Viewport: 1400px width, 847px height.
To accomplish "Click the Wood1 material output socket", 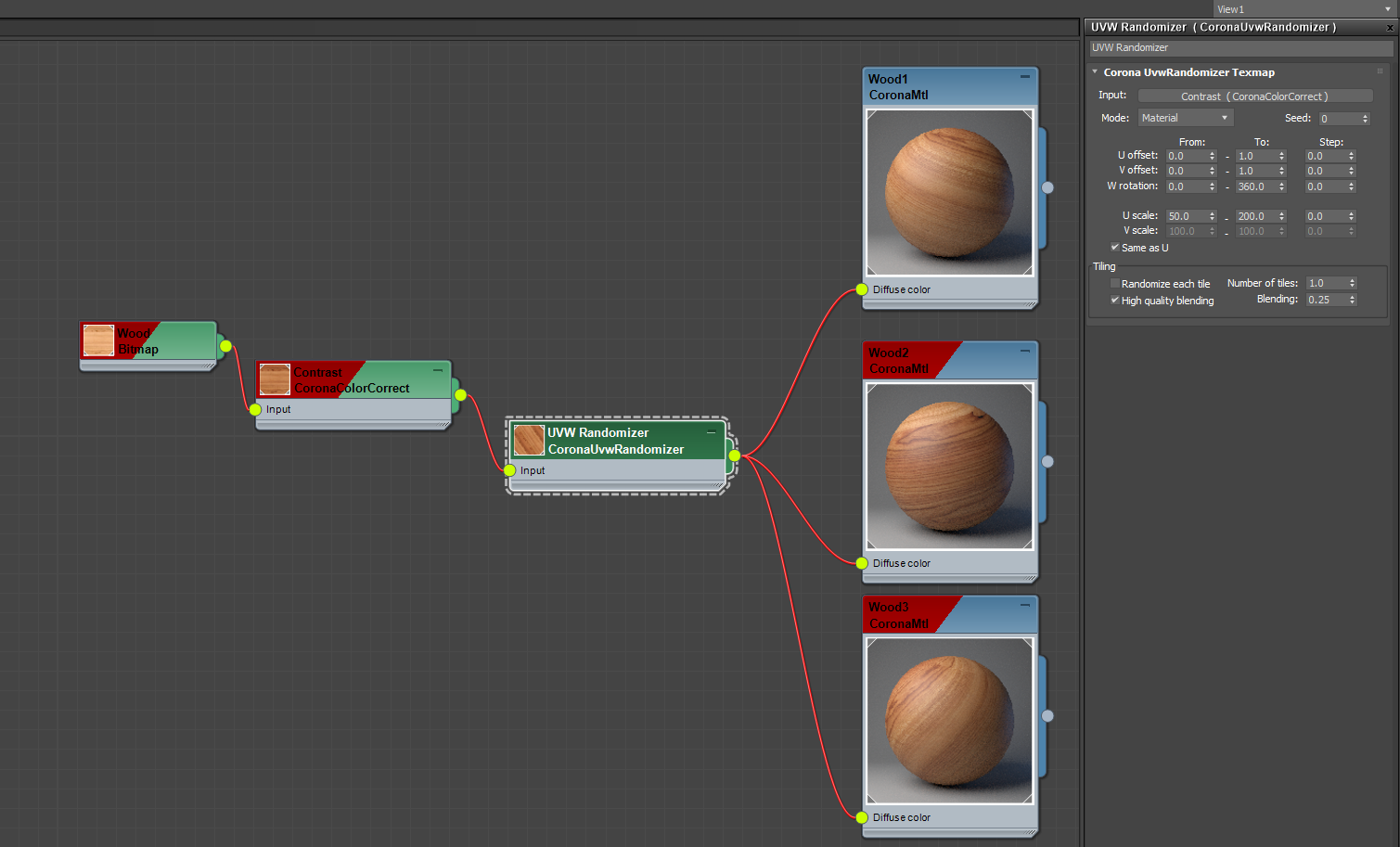I will coord(1047,187).
